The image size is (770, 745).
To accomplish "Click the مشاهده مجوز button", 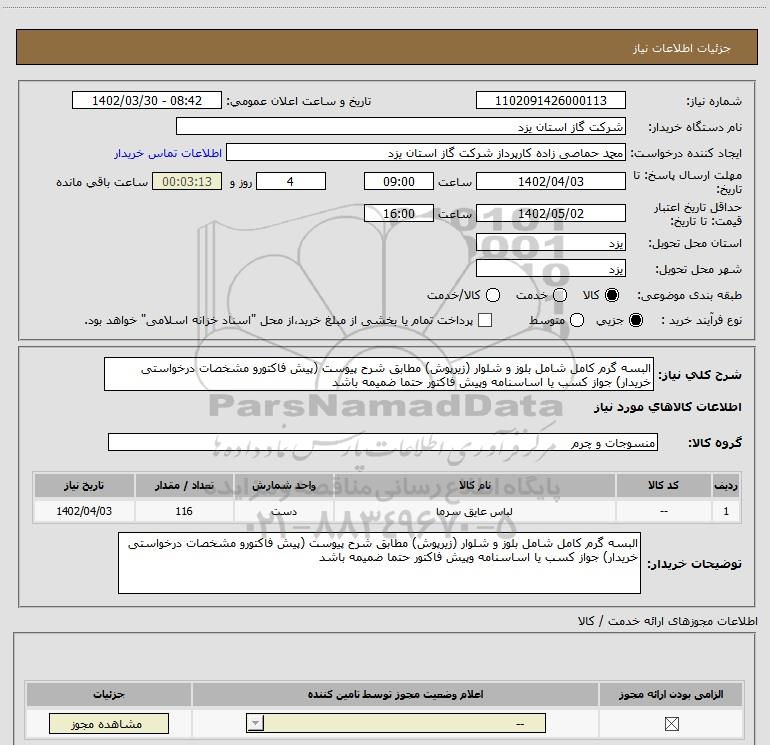I will pyautogui.click(x=109, y=724).
